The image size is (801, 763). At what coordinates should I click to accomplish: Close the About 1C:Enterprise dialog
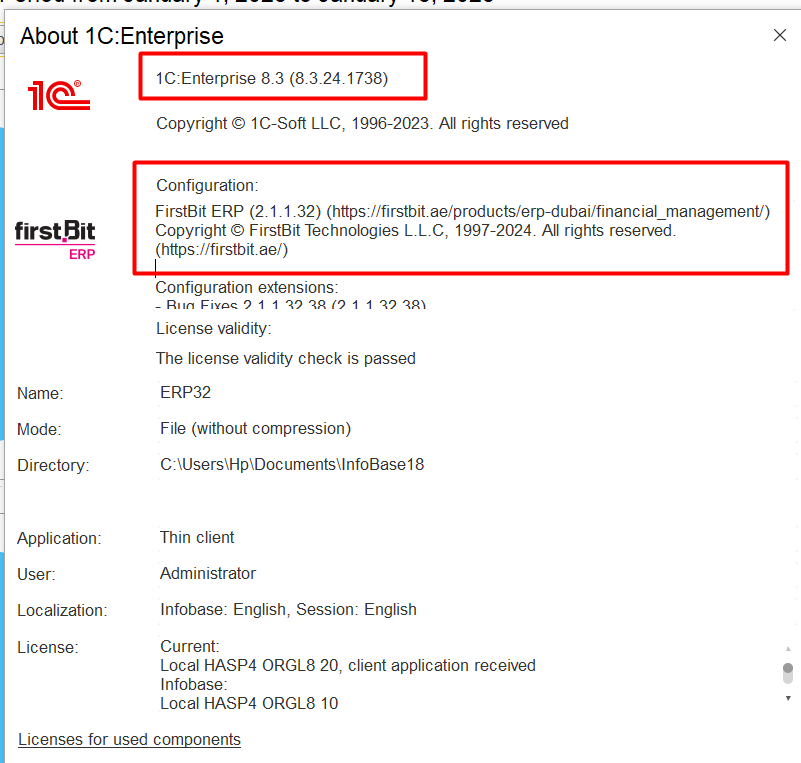(780, 35)
